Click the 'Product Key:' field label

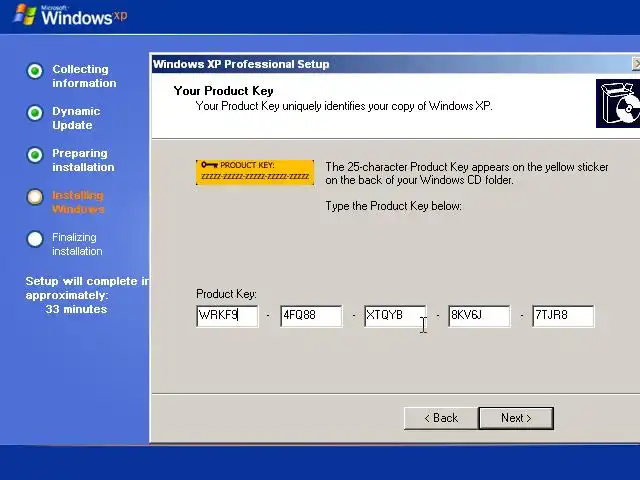click(x=226, y=294)
